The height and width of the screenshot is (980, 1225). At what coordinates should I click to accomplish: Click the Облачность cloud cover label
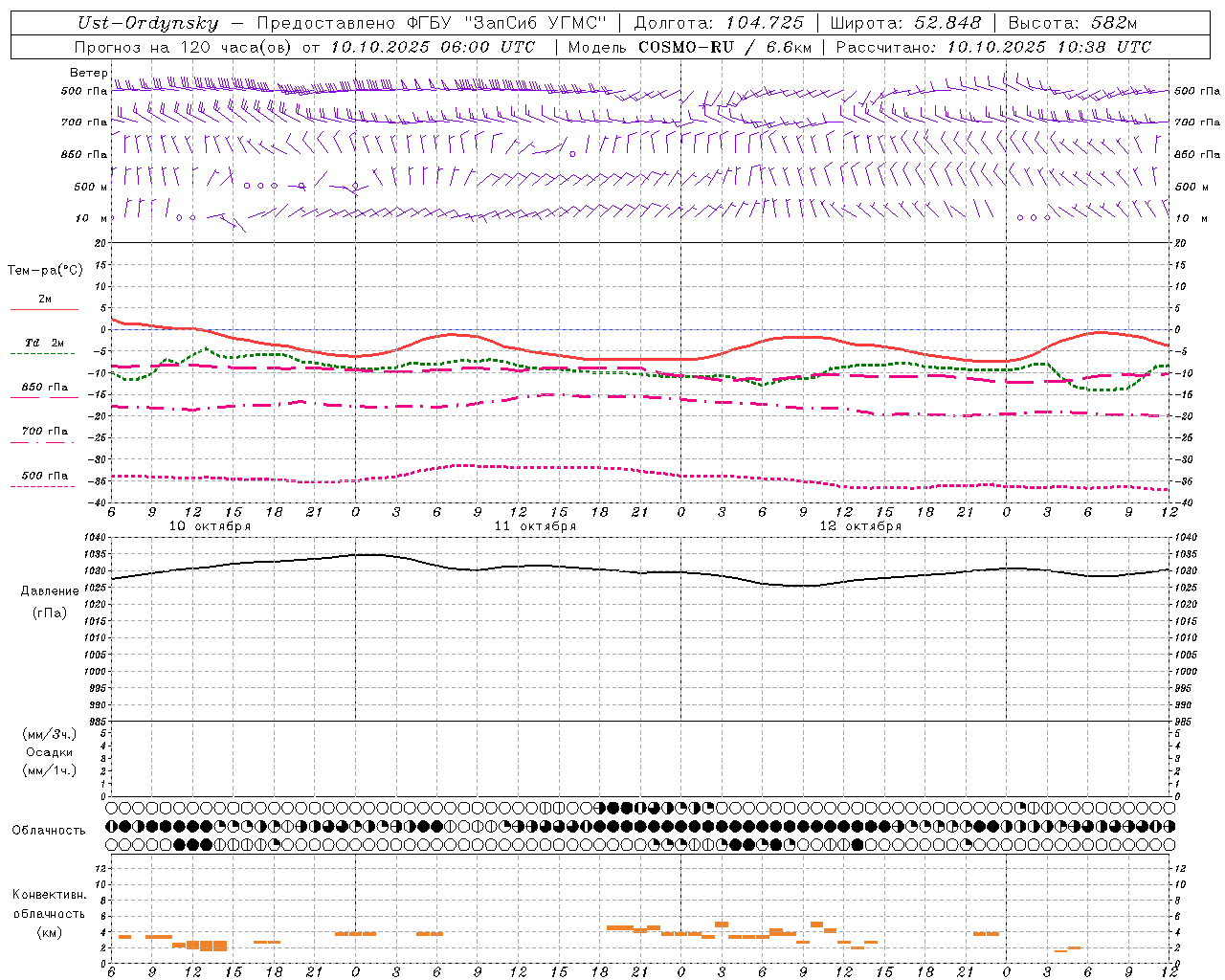[49, 830]
